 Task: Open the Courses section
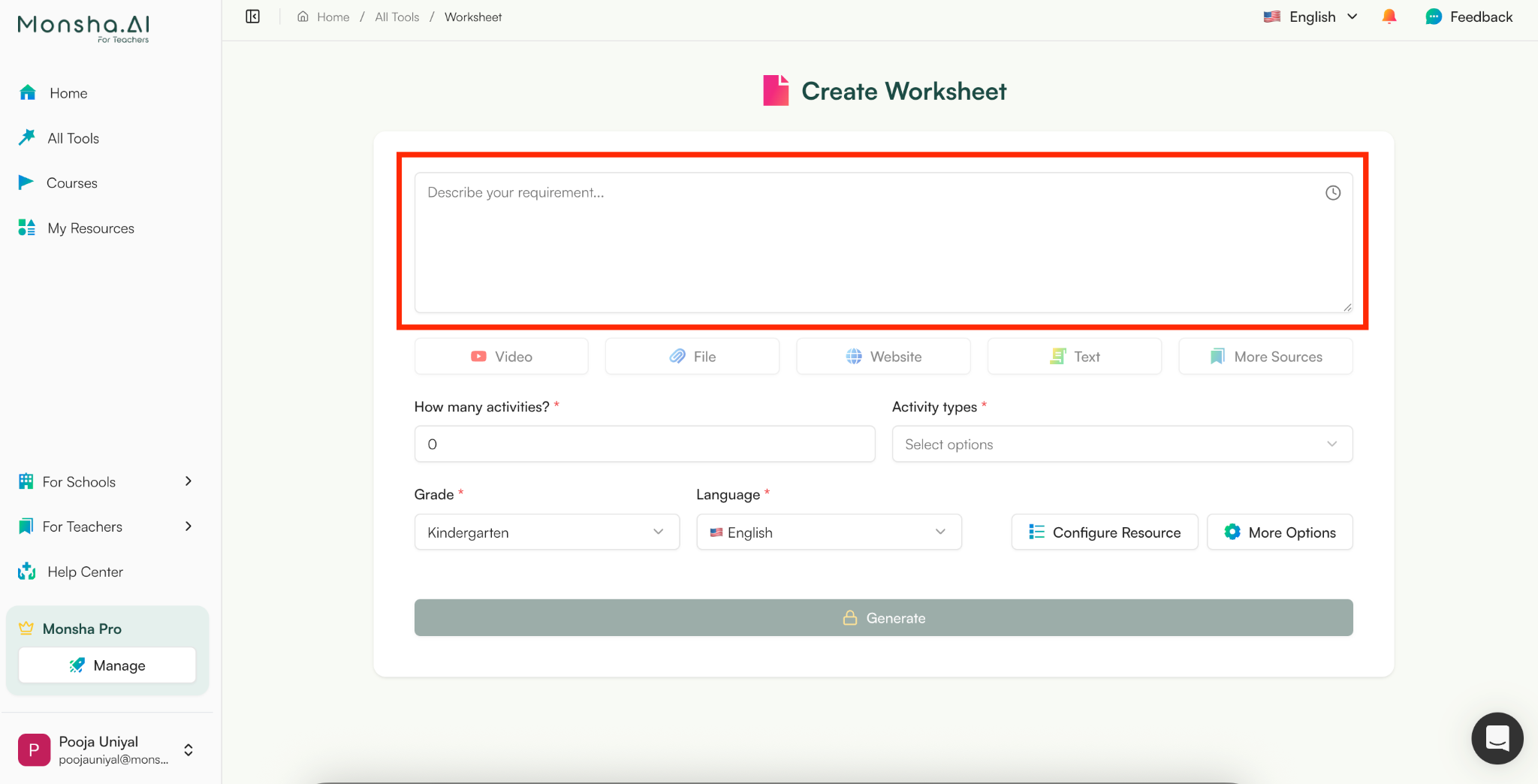pos(71,182)
